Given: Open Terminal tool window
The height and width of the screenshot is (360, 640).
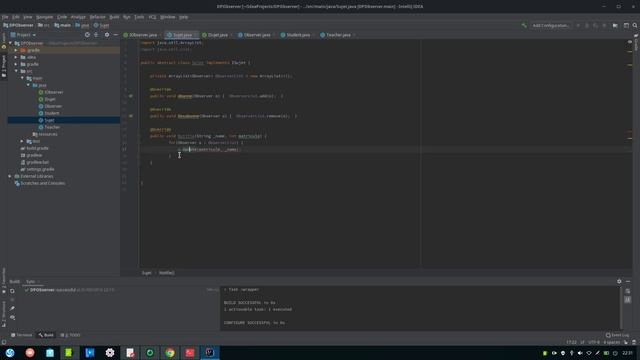Looking at the screenshot, I should [x=21, y=335].
